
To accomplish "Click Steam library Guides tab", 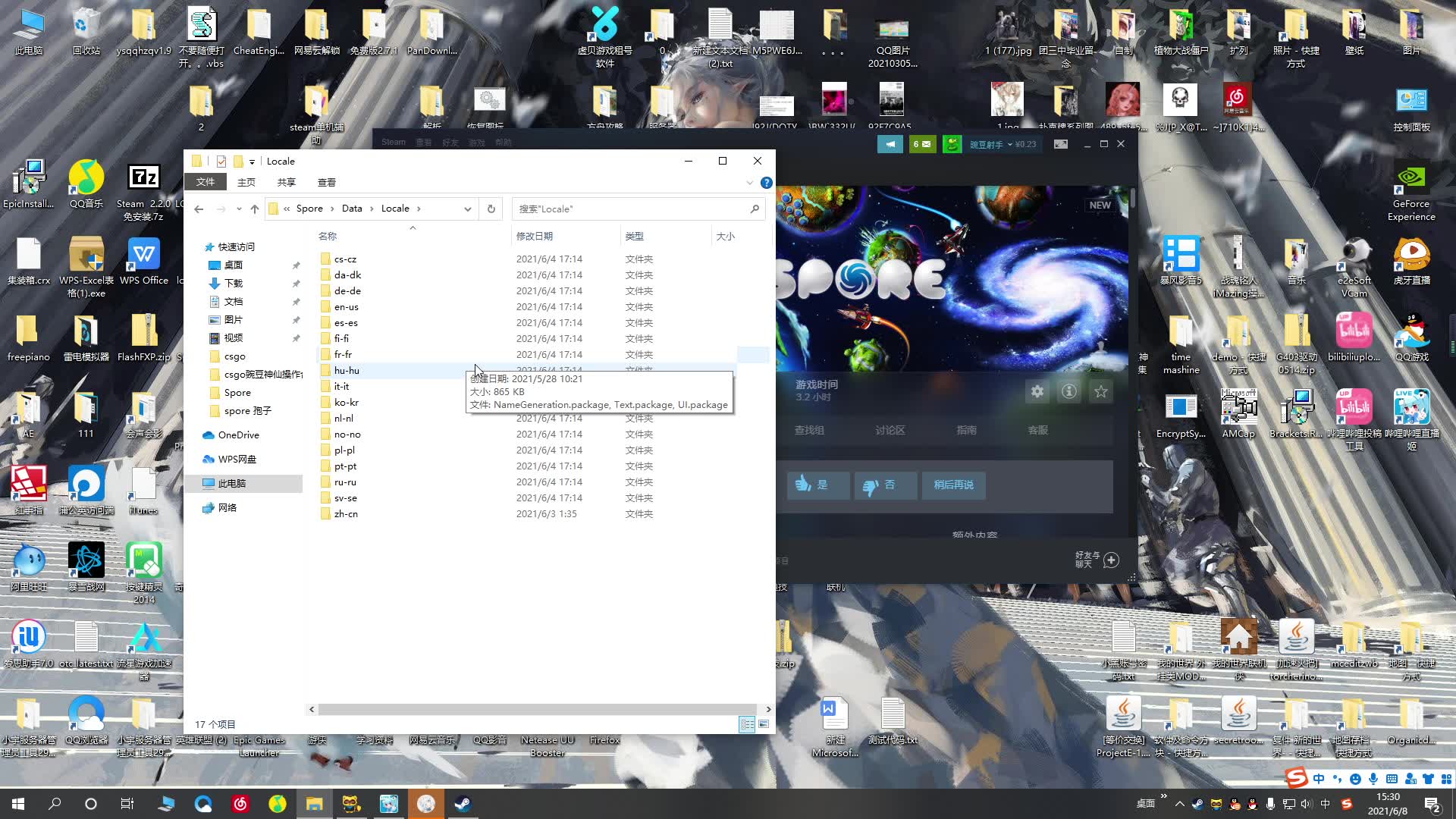I will 967,430.
